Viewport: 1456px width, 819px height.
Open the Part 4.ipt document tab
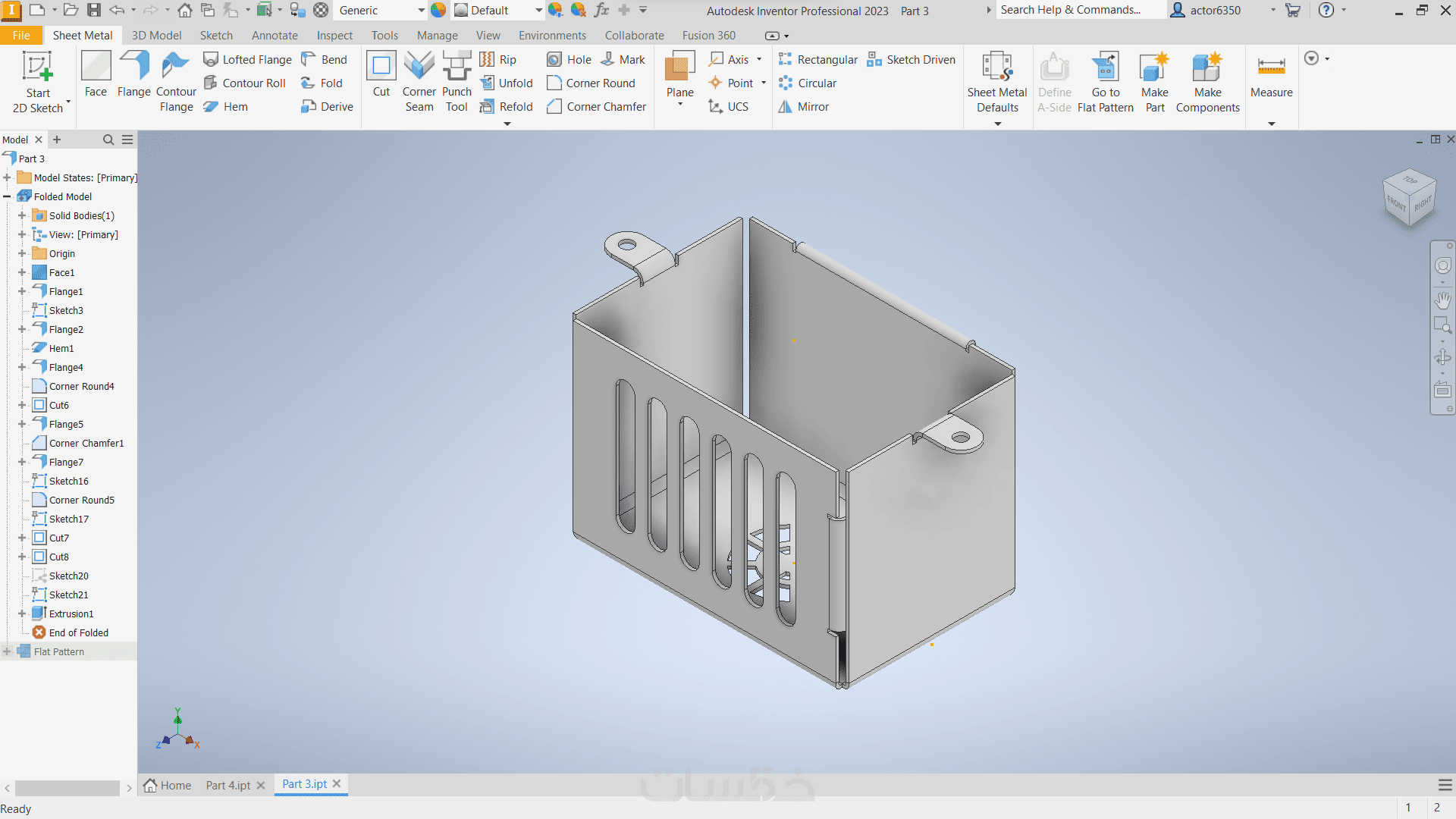click(x=227, y=785)
